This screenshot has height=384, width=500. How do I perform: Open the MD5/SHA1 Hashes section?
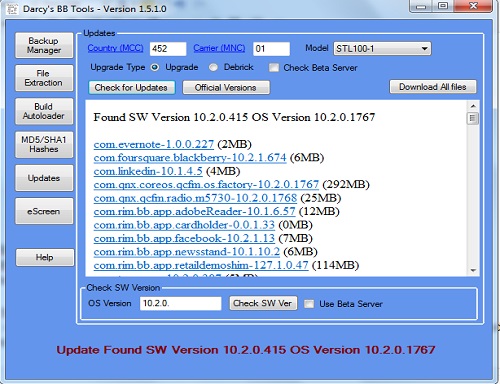click(44, 144)
